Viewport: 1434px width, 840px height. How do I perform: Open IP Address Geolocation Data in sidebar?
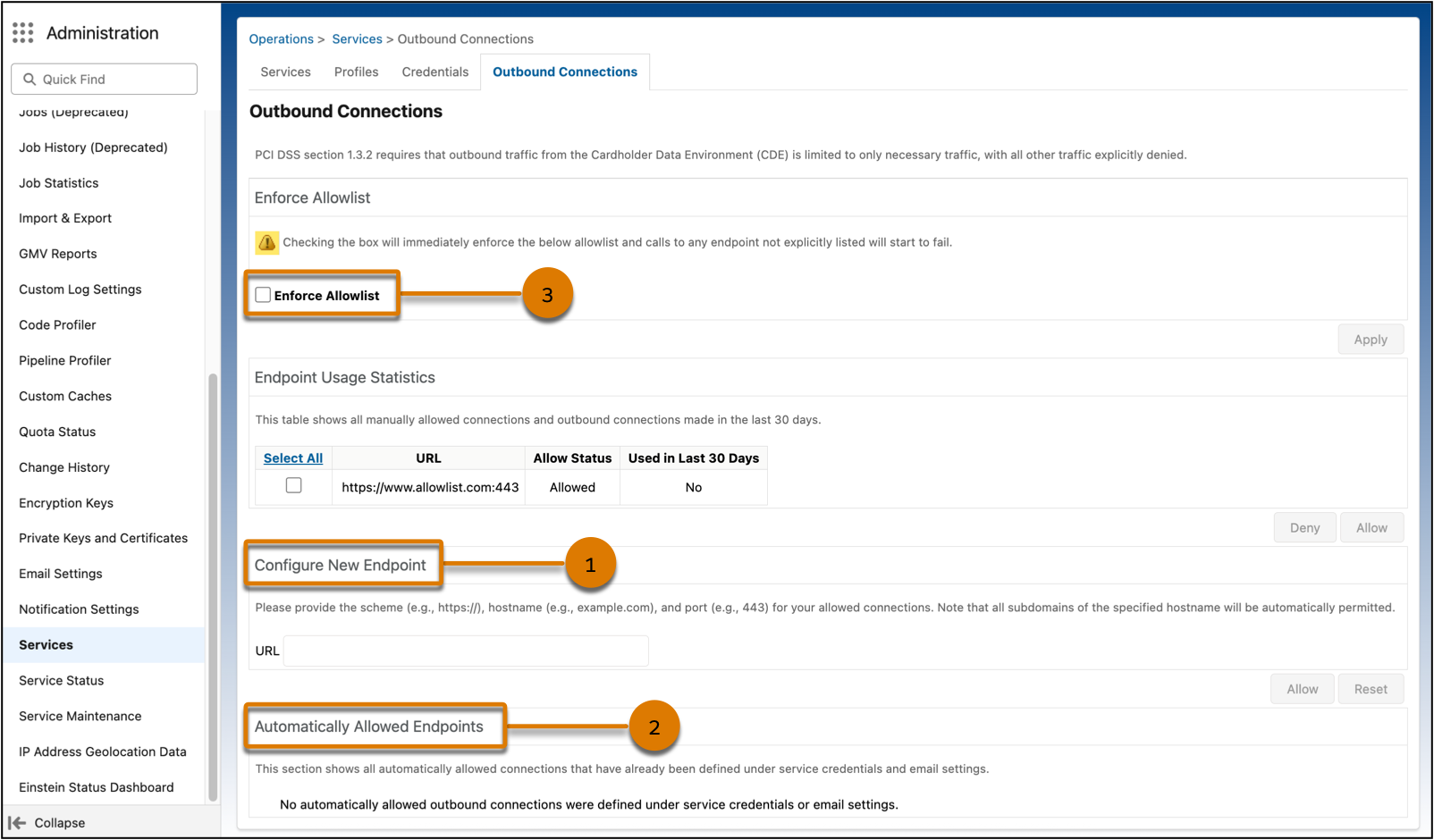pos(103,752)
